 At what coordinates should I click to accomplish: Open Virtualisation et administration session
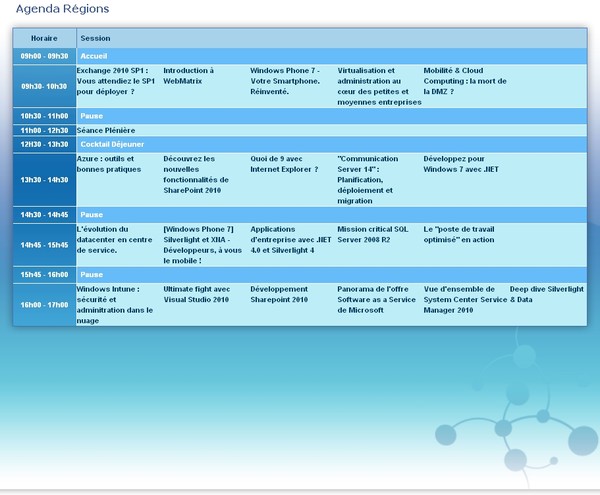(379, 86)
